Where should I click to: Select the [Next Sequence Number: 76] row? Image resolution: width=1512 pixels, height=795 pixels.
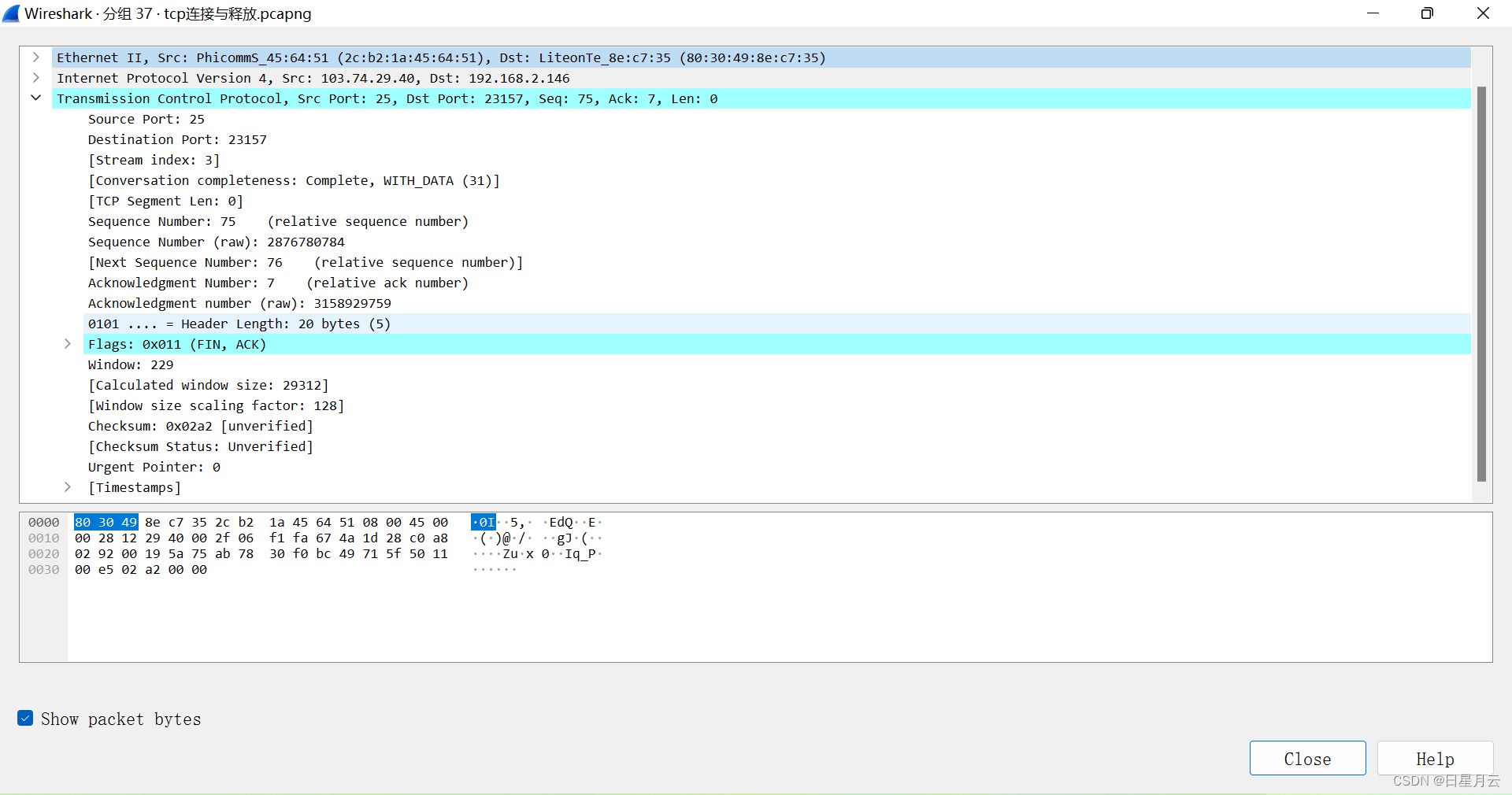[776, 262]
